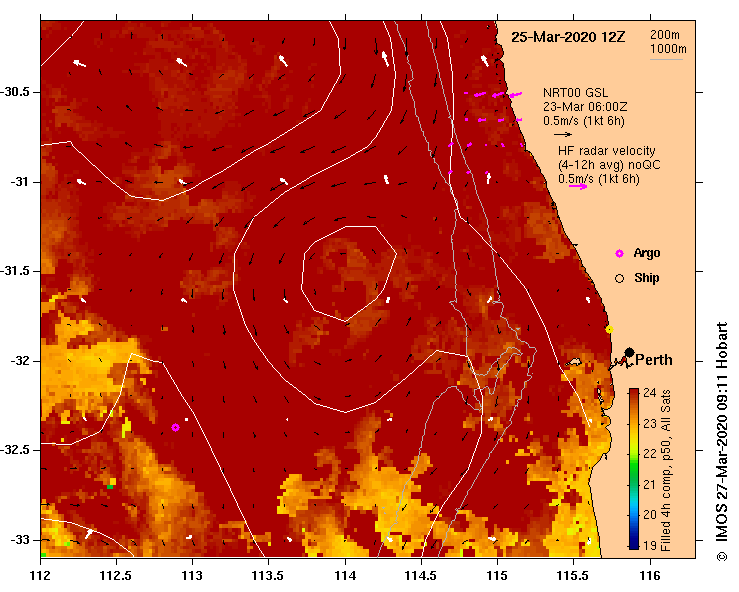Click the latitude axis label -33
Screen dimensions: 739x592
[21, 540]
